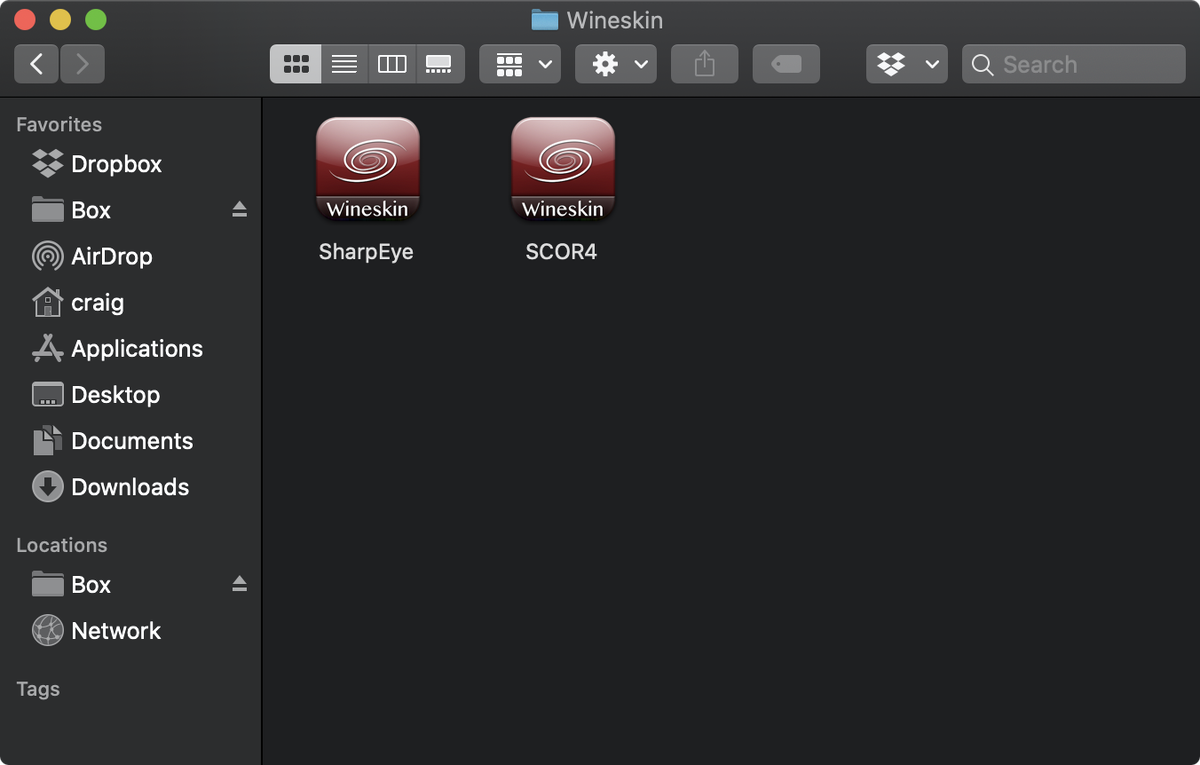Open the Dropbox toolbar dropdown
The image size is (1200, 765).
pyautogui.click(x=906, y=64)
